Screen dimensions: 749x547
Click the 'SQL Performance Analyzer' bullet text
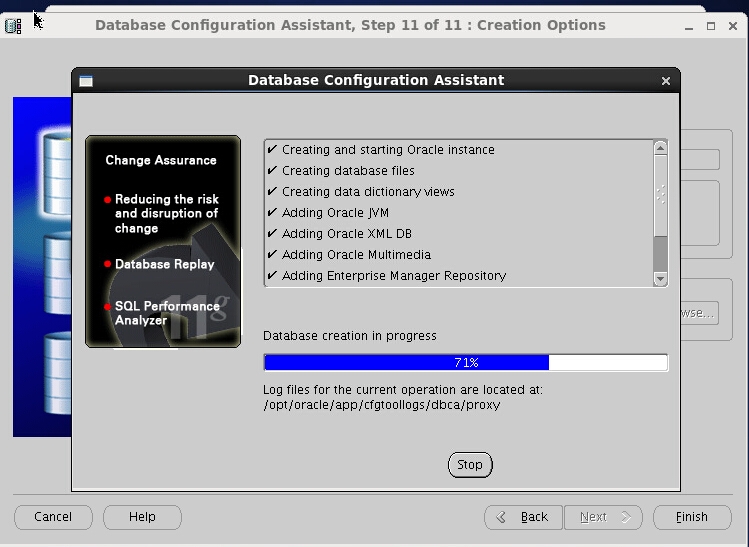[x=167, y=313]
